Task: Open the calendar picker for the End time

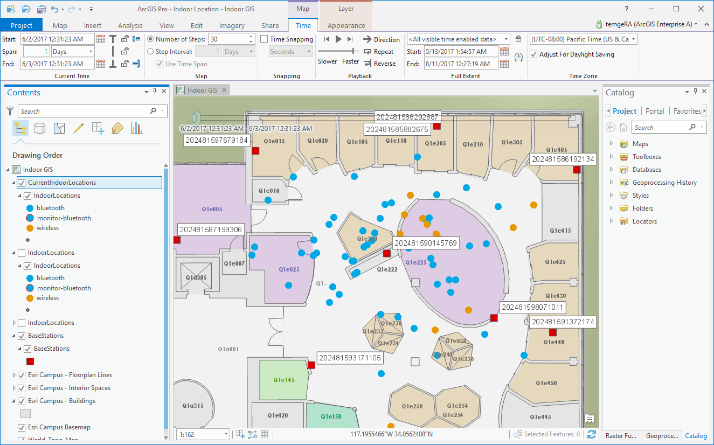Action: click(100, 64)
